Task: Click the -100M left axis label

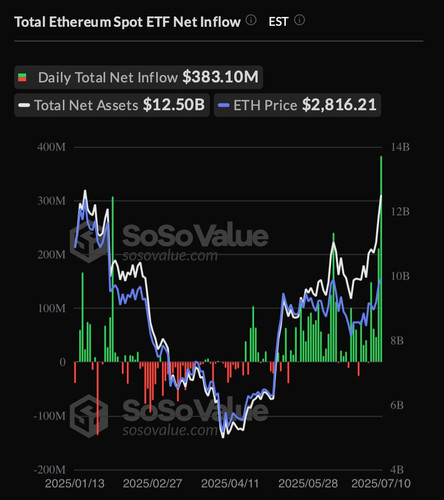Action: 50,416
